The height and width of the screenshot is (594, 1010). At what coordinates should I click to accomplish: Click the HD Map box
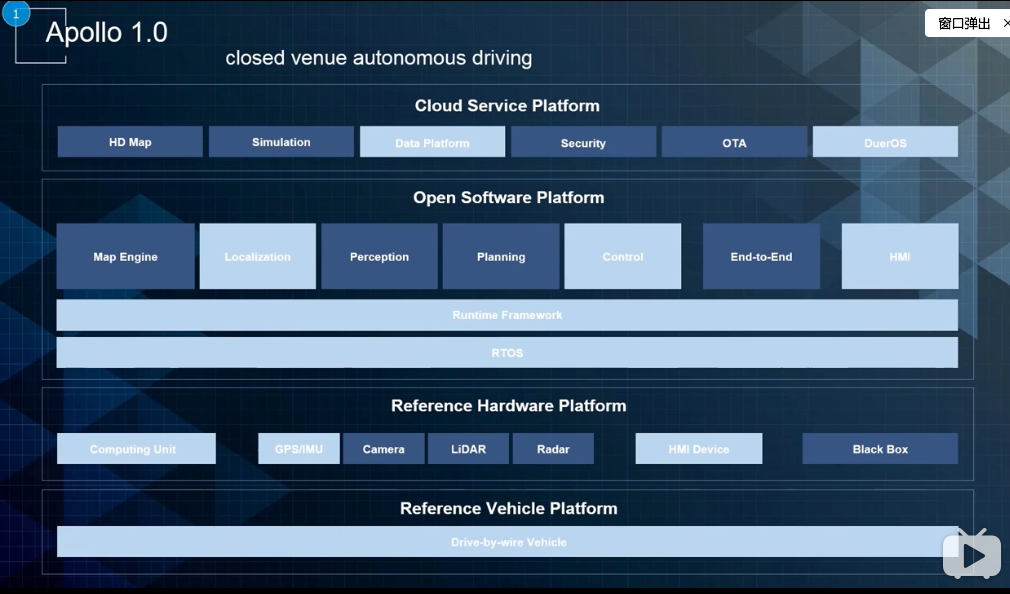130,142
